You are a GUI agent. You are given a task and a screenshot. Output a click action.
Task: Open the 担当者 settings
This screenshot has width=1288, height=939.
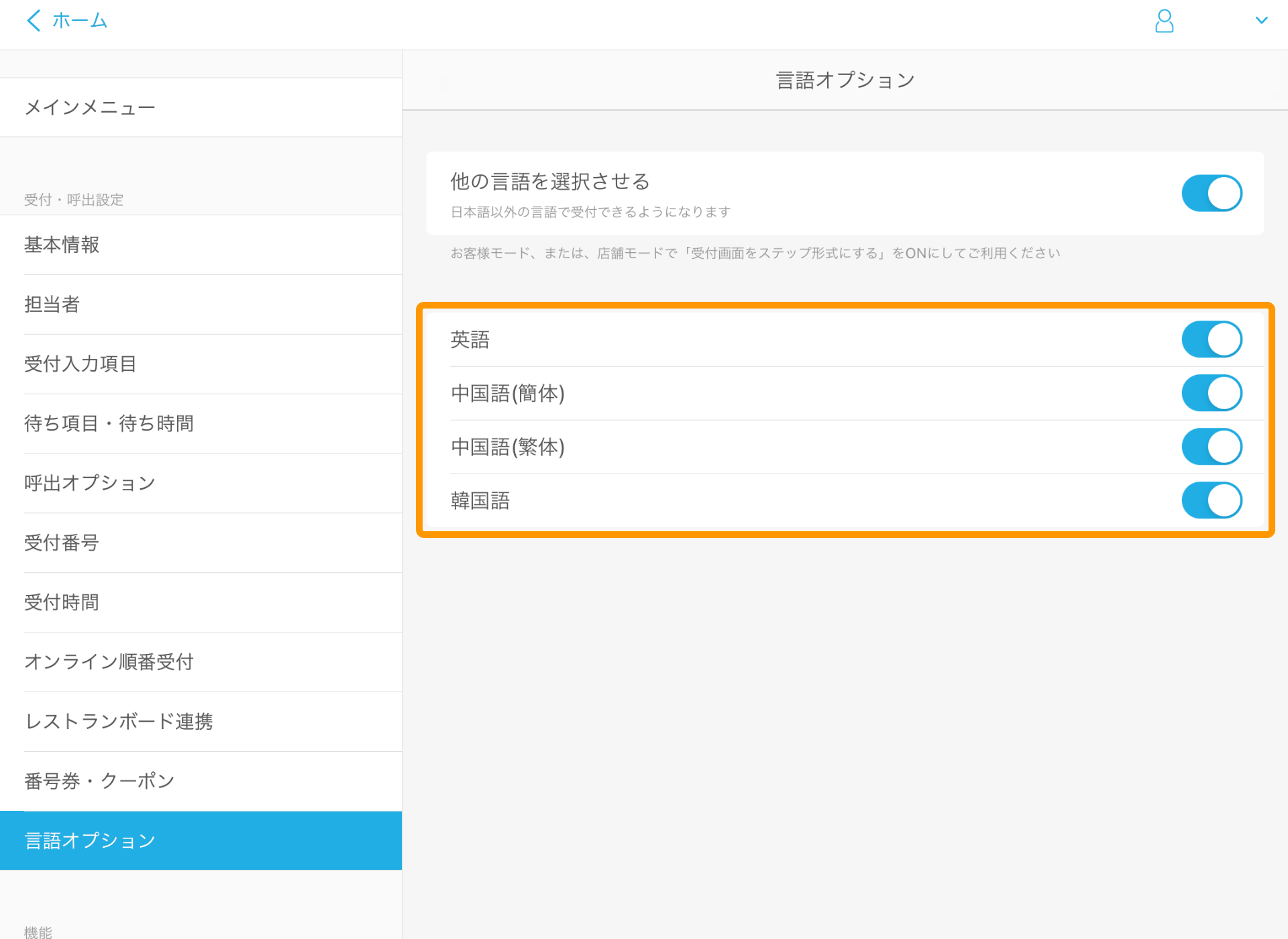point(201,305)
